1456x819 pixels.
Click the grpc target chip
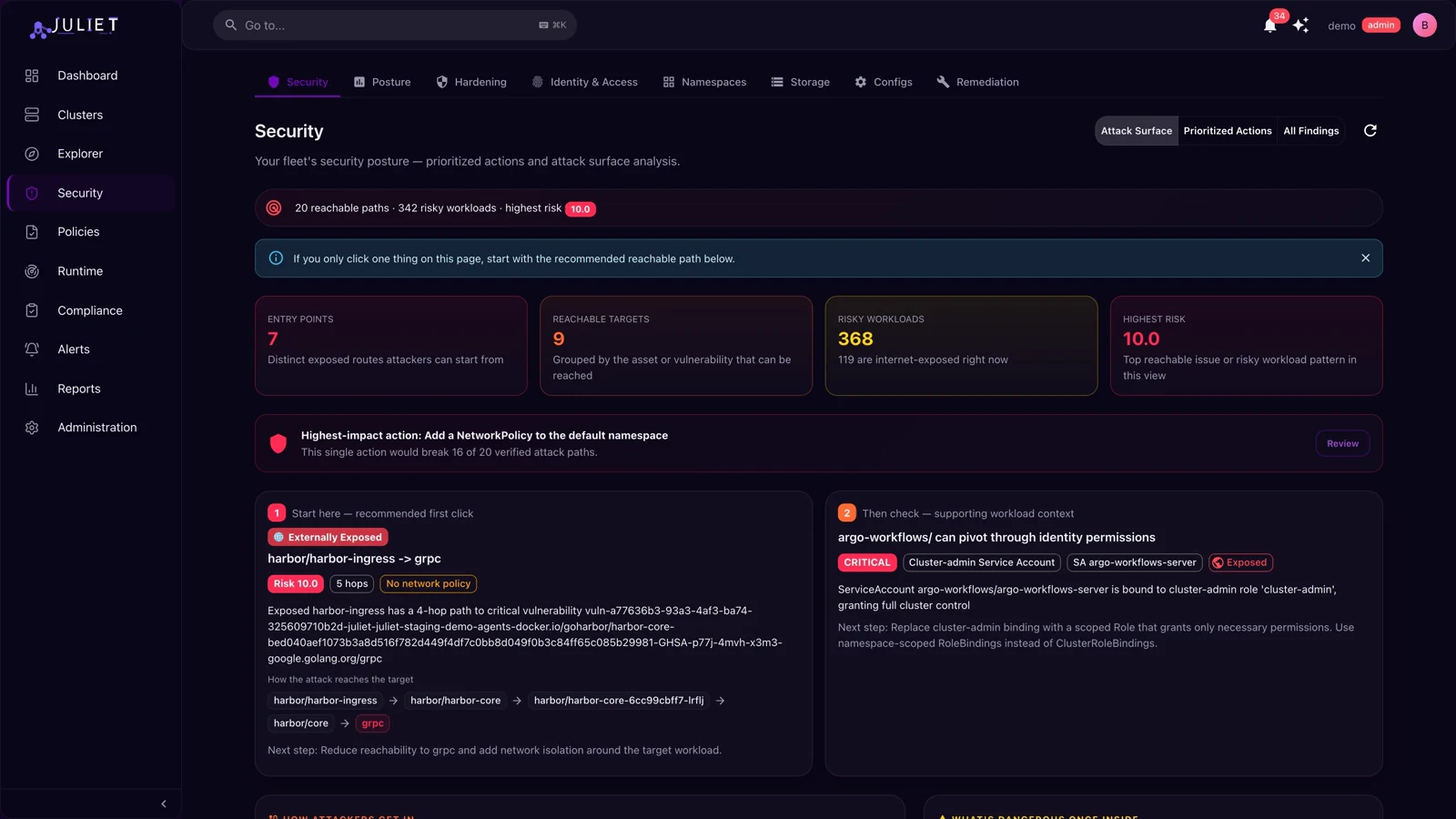point(372,723)
